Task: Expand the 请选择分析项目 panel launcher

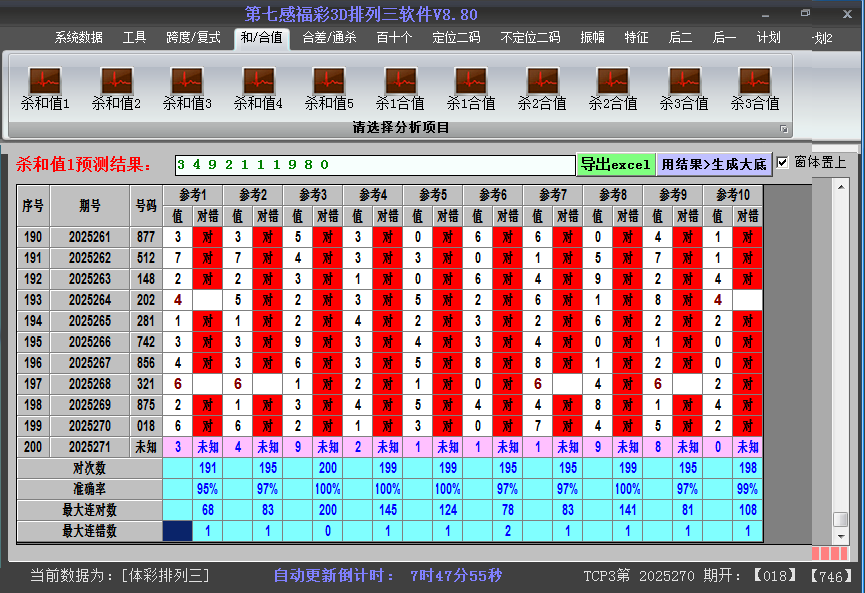Action: coord(784,129)
